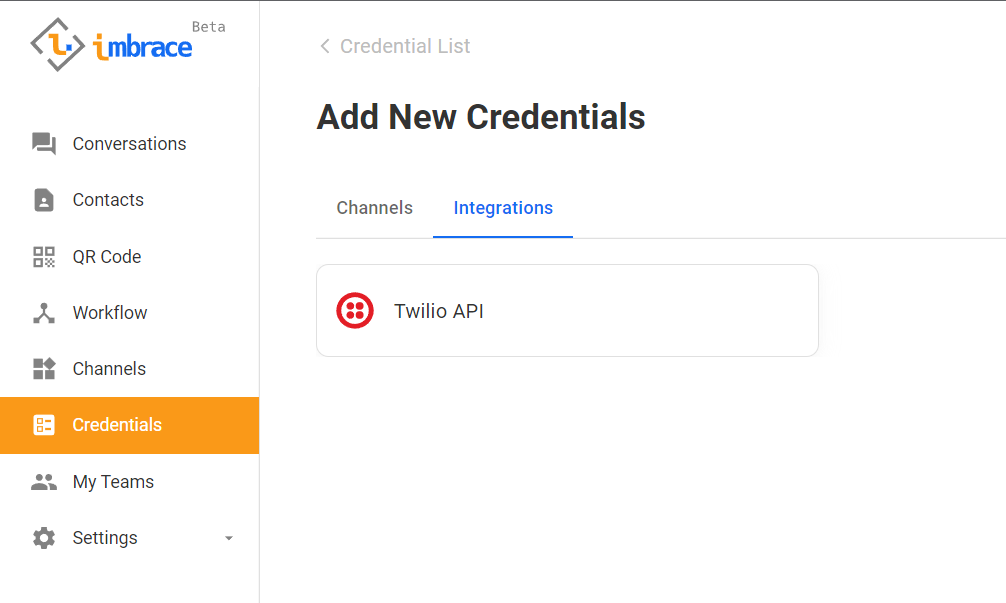
Task: Click the My Teams people icon
Action: pyautogui.click(x=44, y=482)
